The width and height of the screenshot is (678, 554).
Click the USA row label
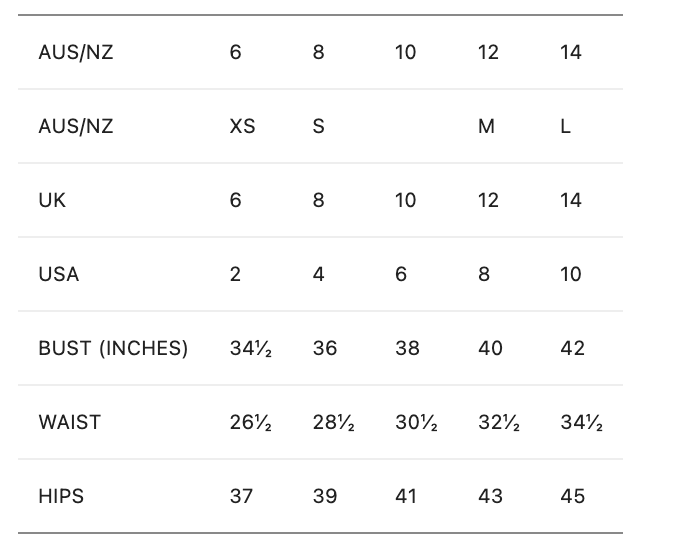tap(58, 274)
